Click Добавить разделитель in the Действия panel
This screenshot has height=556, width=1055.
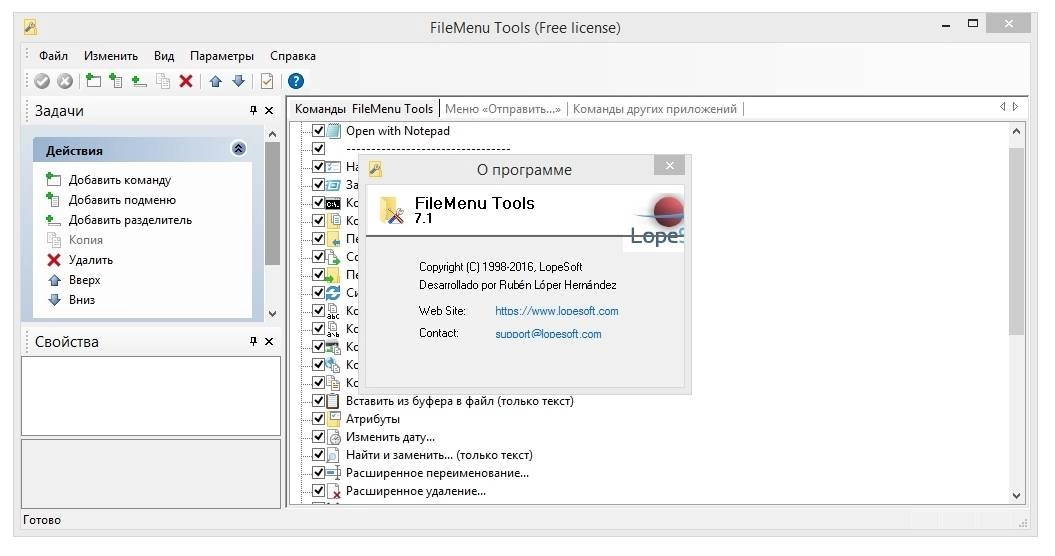coord(130,220)
